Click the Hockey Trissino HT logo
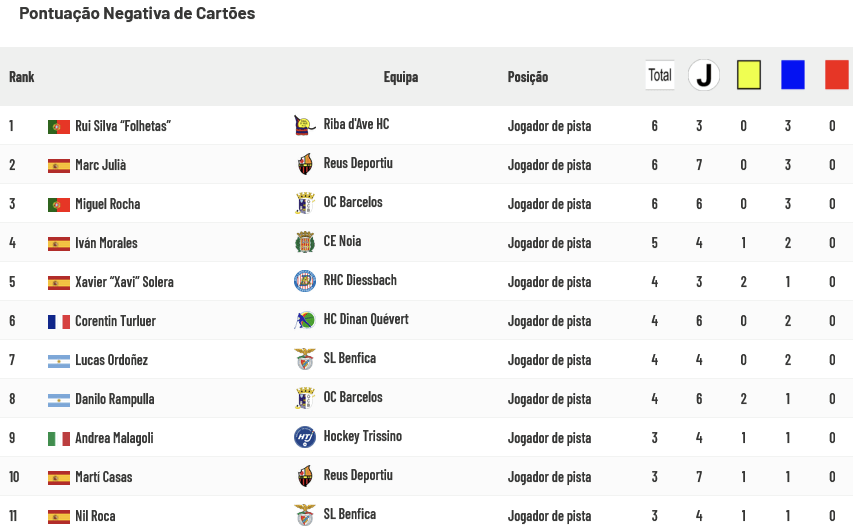 [x=305, y=437]
